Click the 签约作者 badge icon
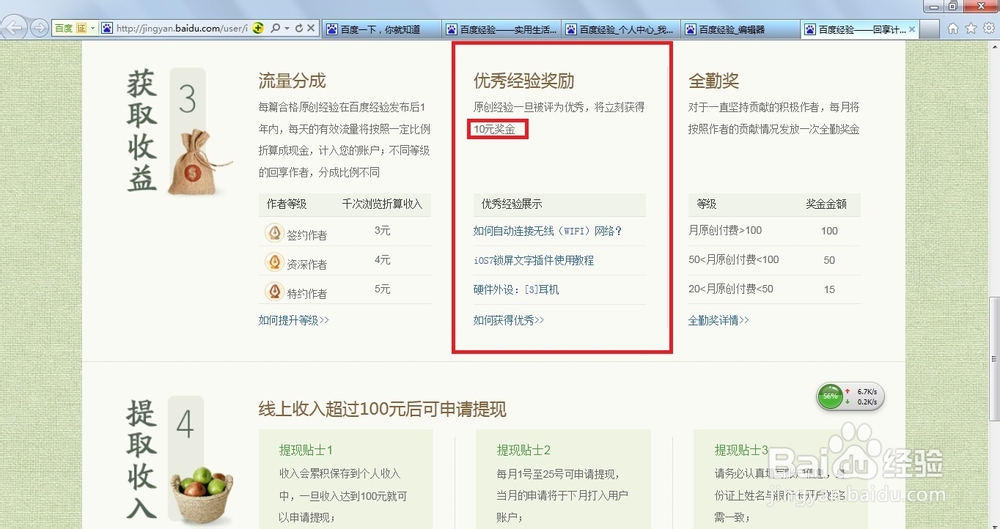Viewport: 1000px width, 529px height. (274, 234)
